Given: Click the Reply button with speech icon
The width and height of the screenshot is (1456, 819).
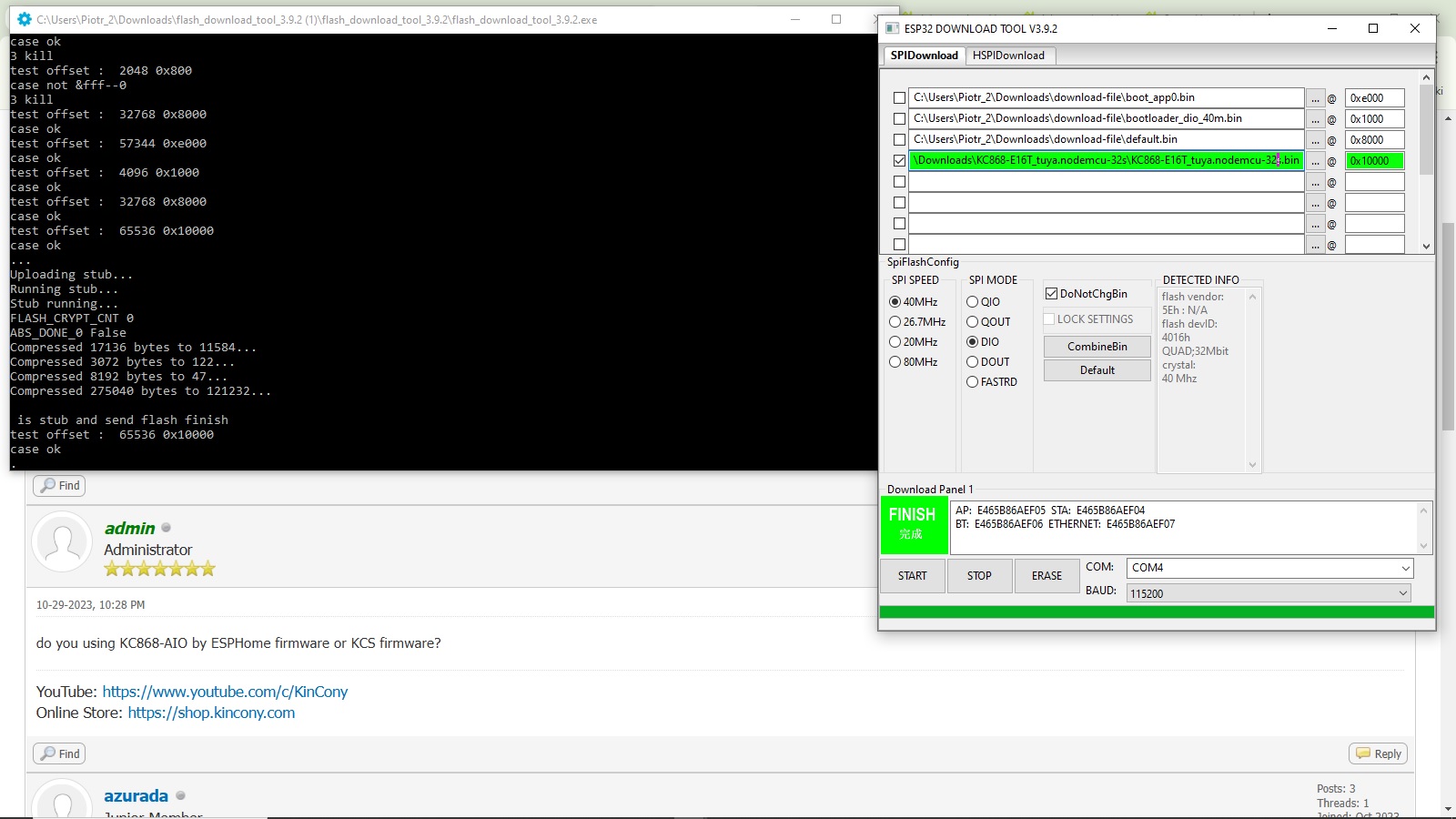Looking at the screenshot, I should point(1378,753).
